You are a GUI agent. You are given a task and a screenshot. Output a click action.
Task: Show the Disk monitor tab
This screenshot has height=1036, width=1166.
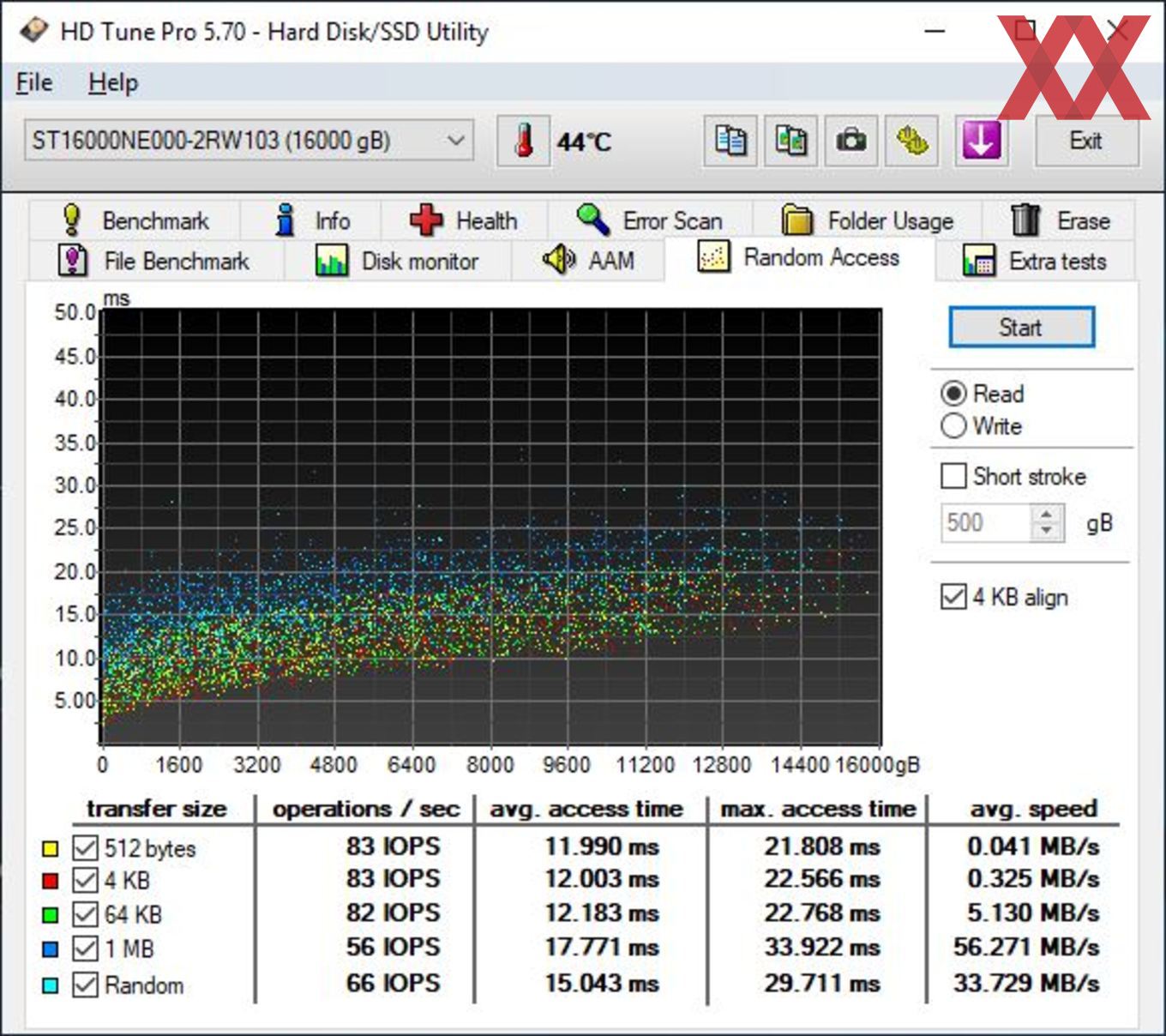coord(397,260)
